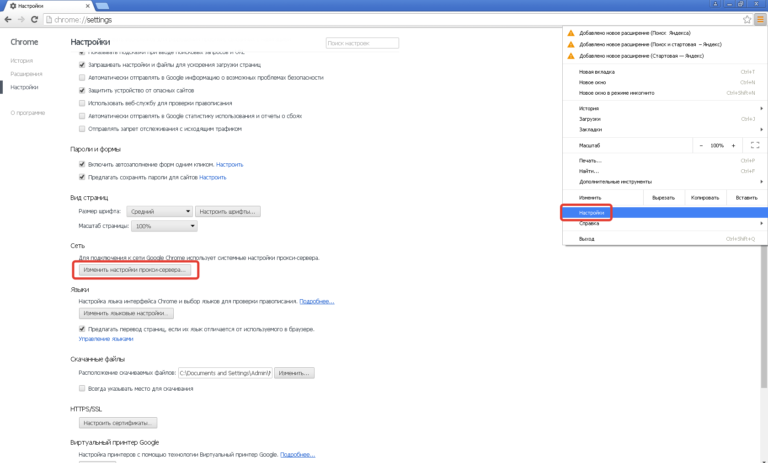This screenshot has width=768, height=463.
Task: Open Управление языками link
Action: [106, 339]
